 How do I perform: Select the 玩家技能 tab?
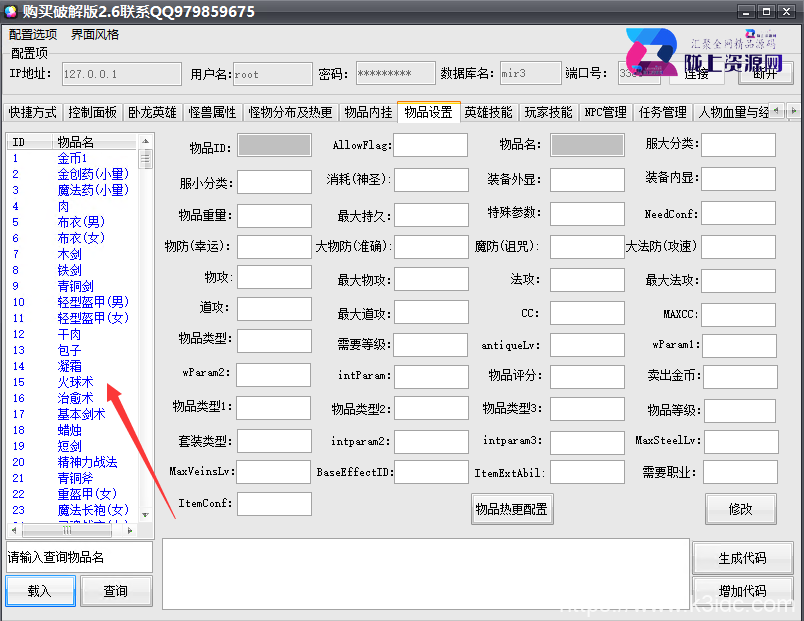pyautogui.click(x=548, y=112)
